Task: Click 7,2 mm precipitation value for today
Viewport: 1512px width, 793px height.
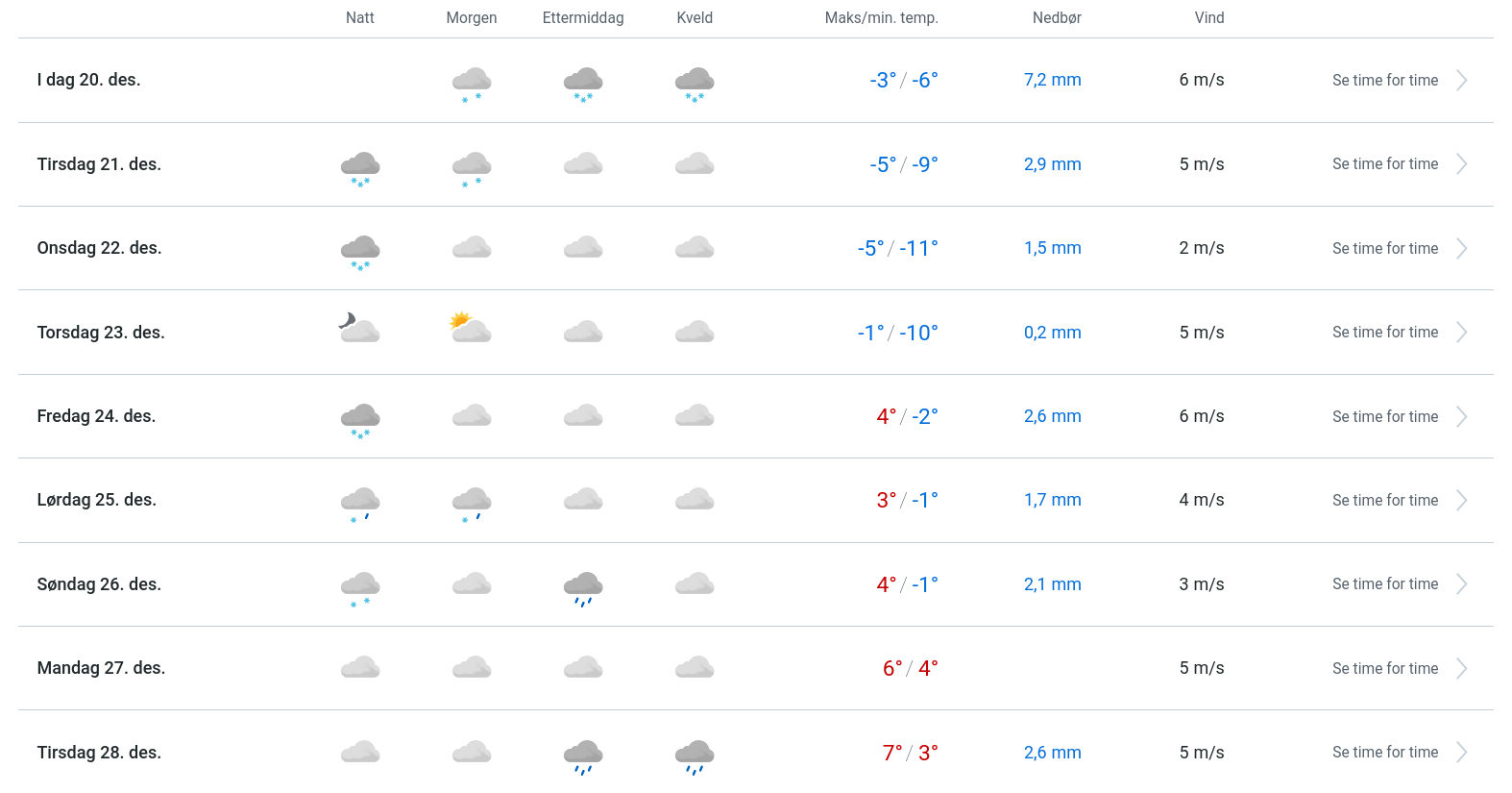Action: pos(1052,81)
